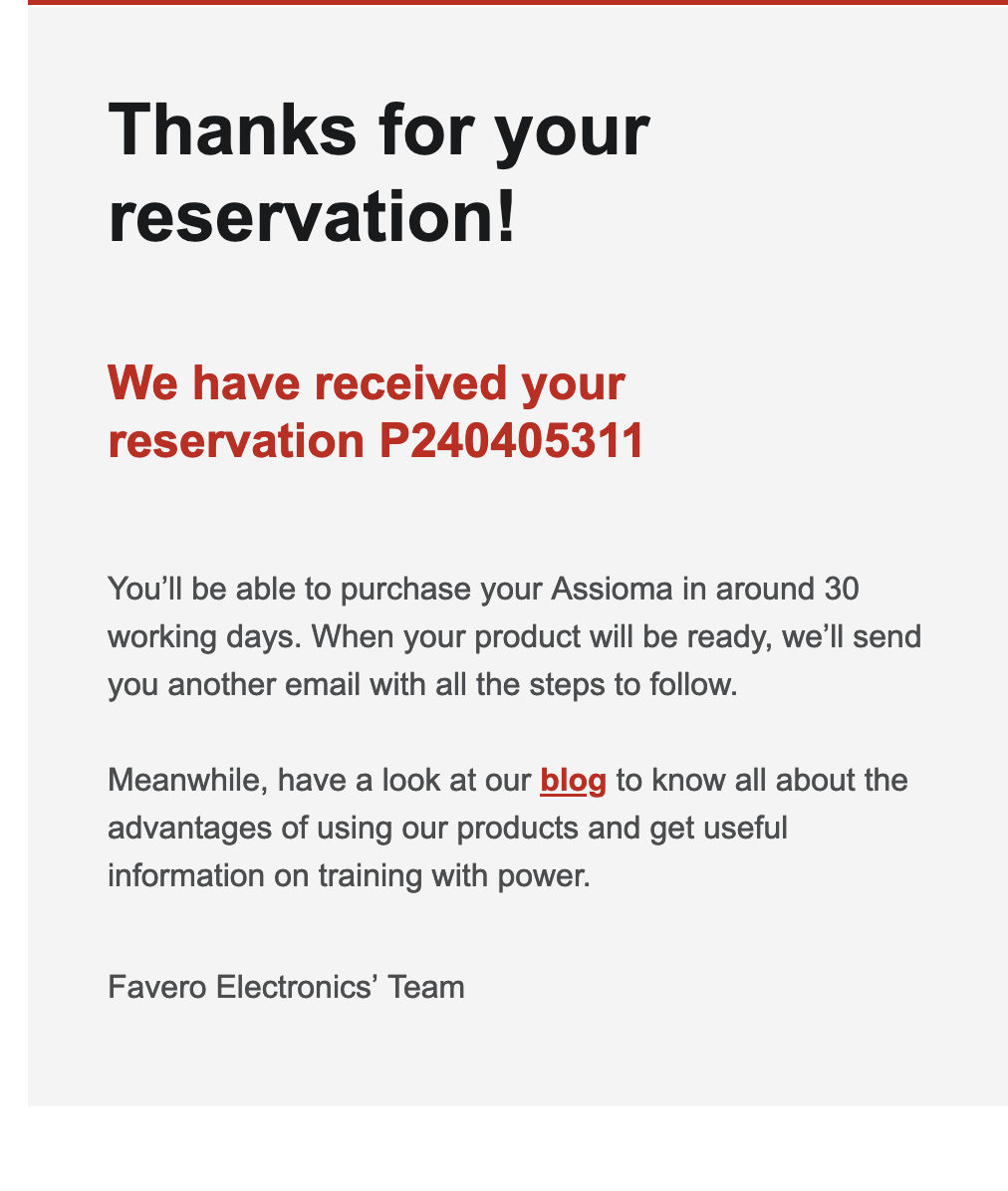Click the 'Favero Electronics' Team' signature
The height and width of the screenshot is (1191, 1008).
286,987
